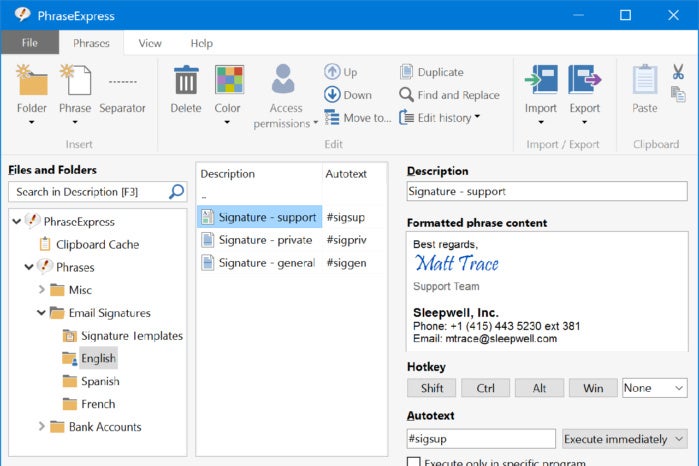Click the Signature - general document icon
This screenshot has height=466, width=699.
(x=207, y=263)
